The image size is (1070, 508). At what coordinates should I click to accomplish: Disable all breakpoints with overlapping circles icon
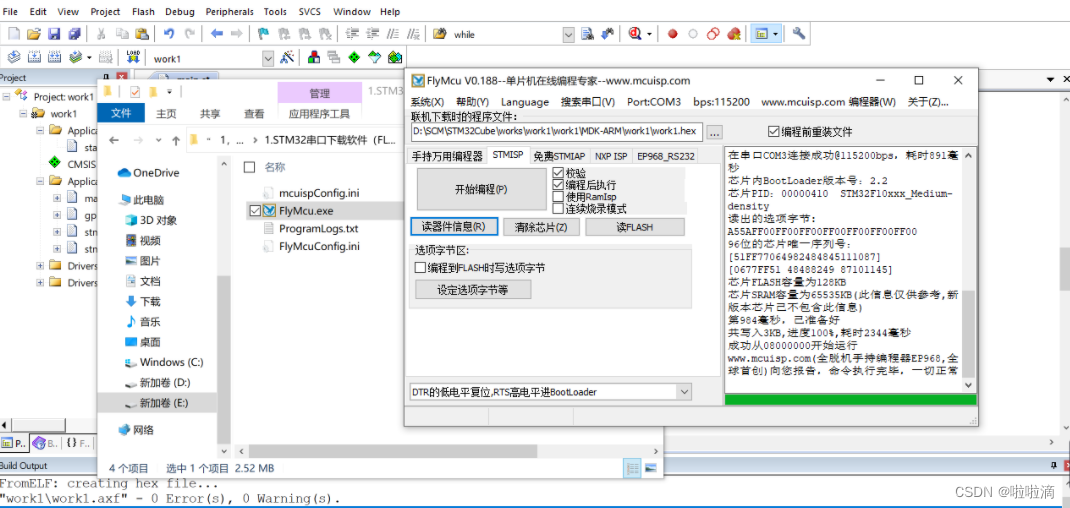pyautogui.click(x=713, y=33)
